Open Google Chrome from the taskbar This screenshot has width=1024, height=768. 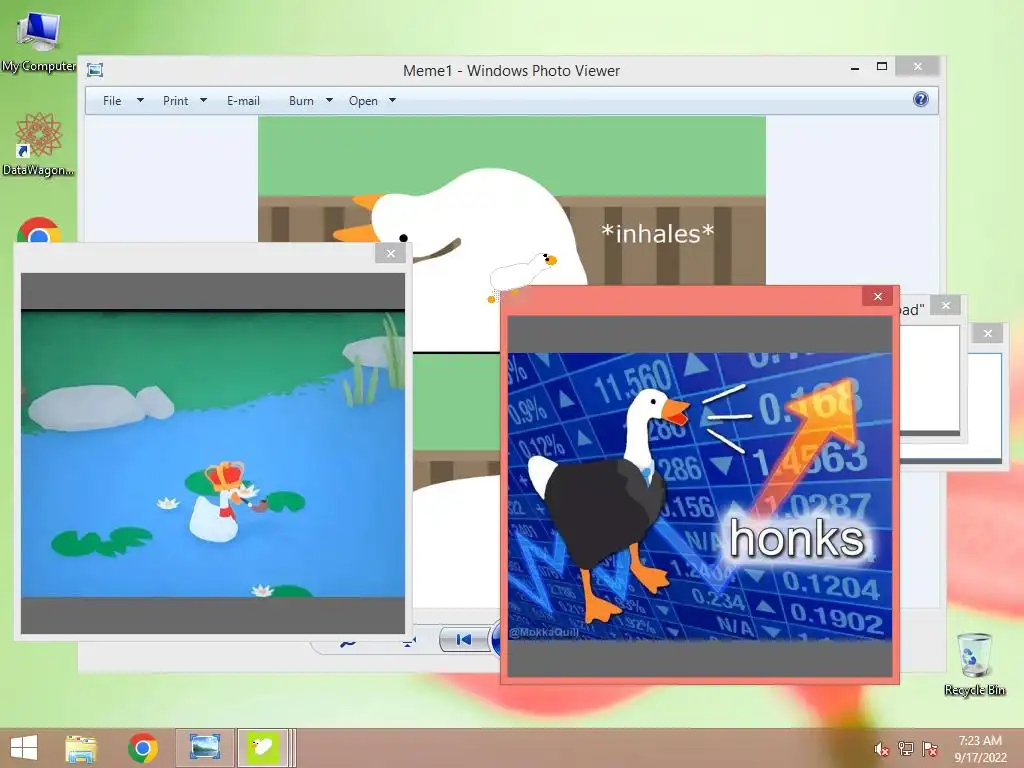[x=143, y=748]
